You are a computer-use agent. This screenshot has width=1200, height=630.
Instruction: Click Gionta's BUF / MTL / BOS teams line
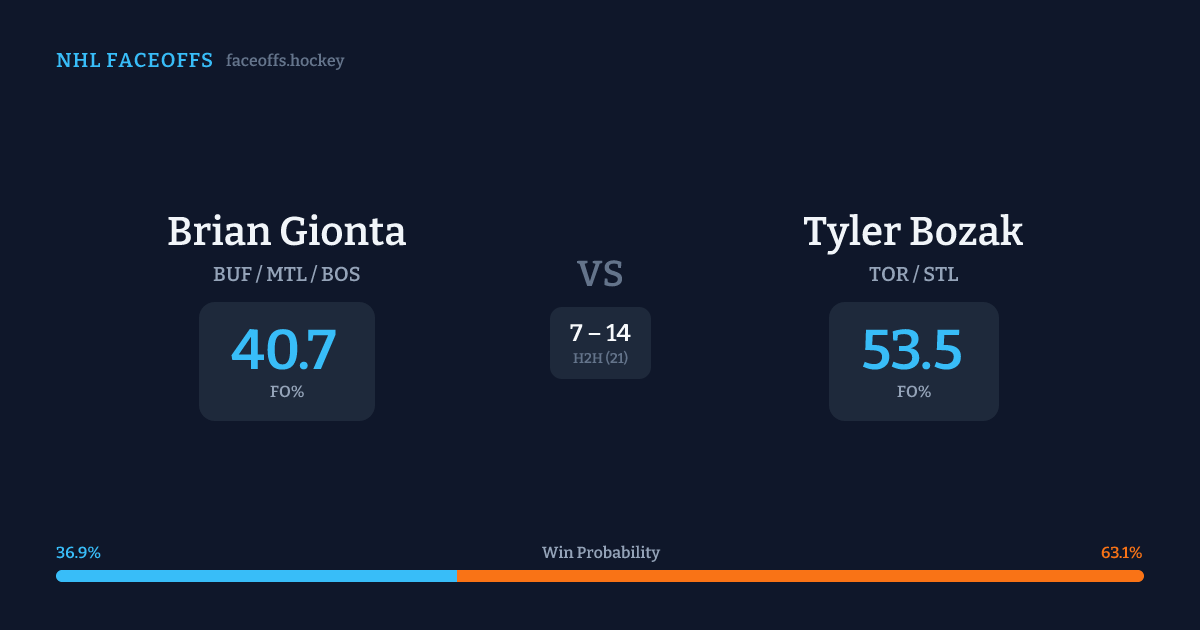(x=287, y=274)
